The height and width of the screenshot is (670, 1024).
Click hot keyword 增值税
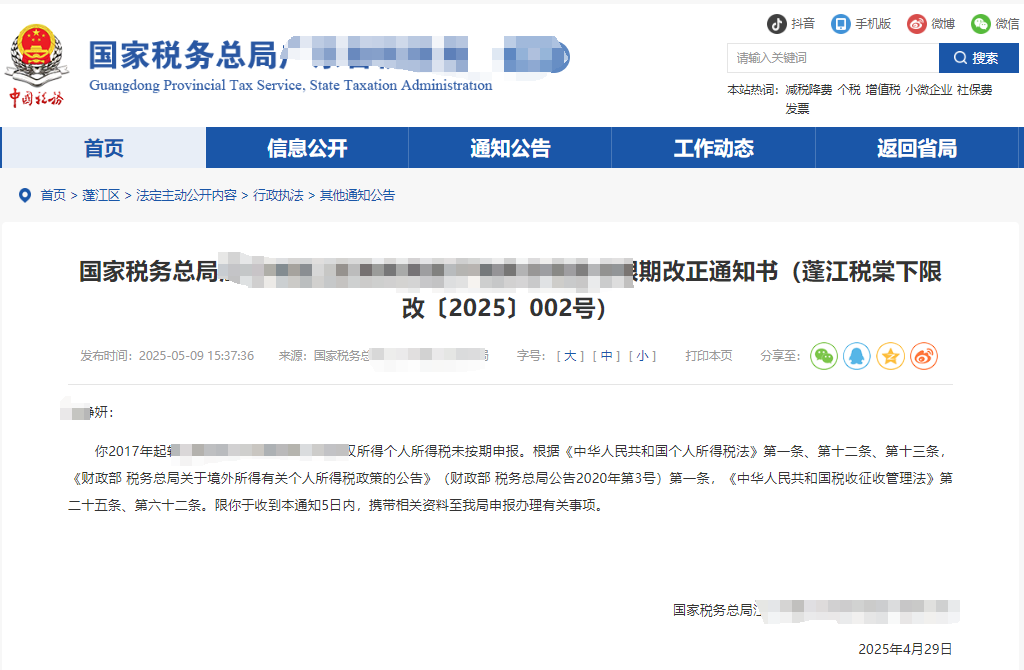coord(883,89)
